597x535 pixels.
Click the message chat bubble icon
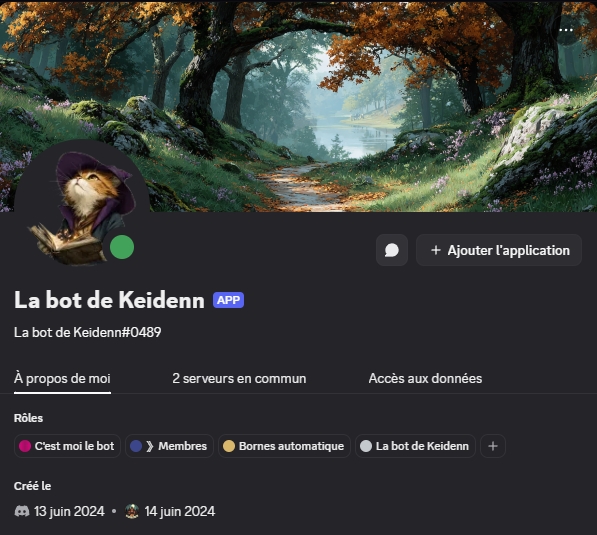point(392,250)
